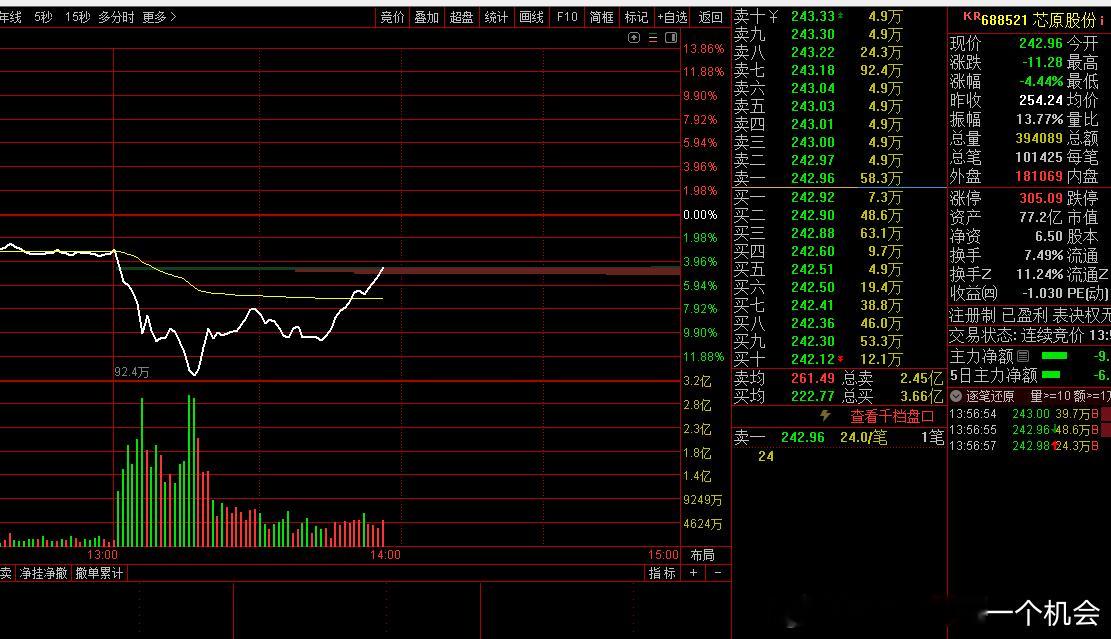The width and height of the screenshot is (1111, 639).
Task: Click the 逐笔还原 label
Action: pos(990,396)
